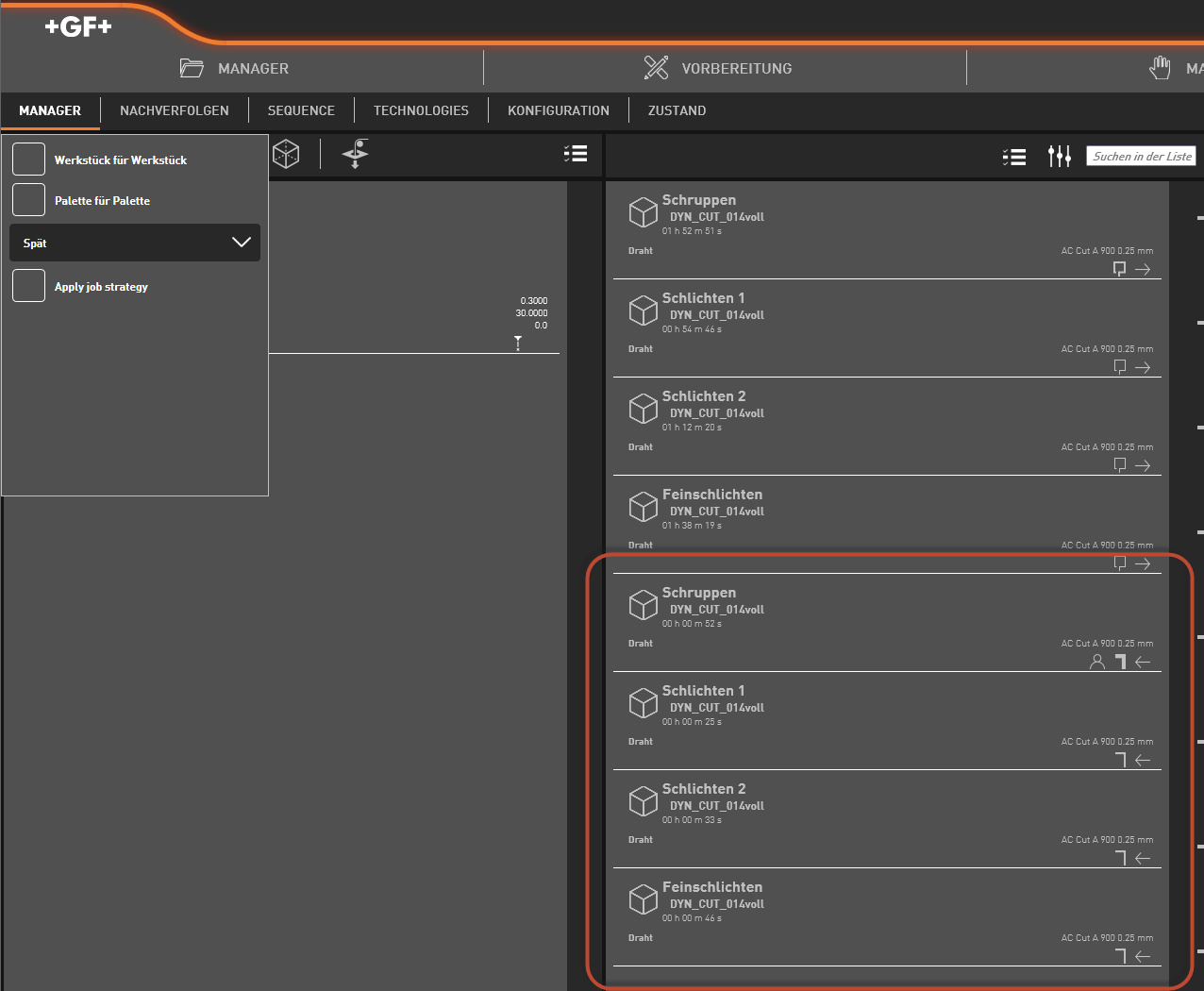The height and width of the screenshot is (991, 1204).
Task: Go to the KONFIGURATION tab
Action: point(559,110)
